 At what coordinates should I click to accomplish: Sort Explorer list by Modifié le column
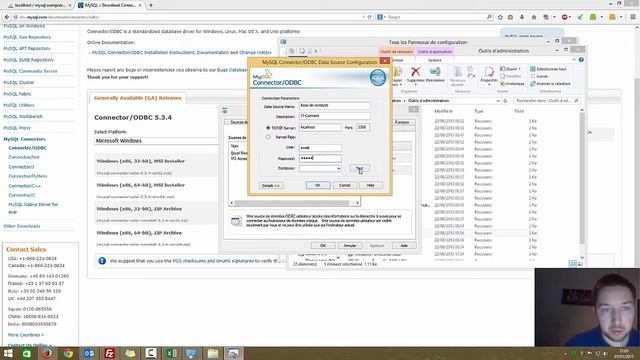coord(443,111)
